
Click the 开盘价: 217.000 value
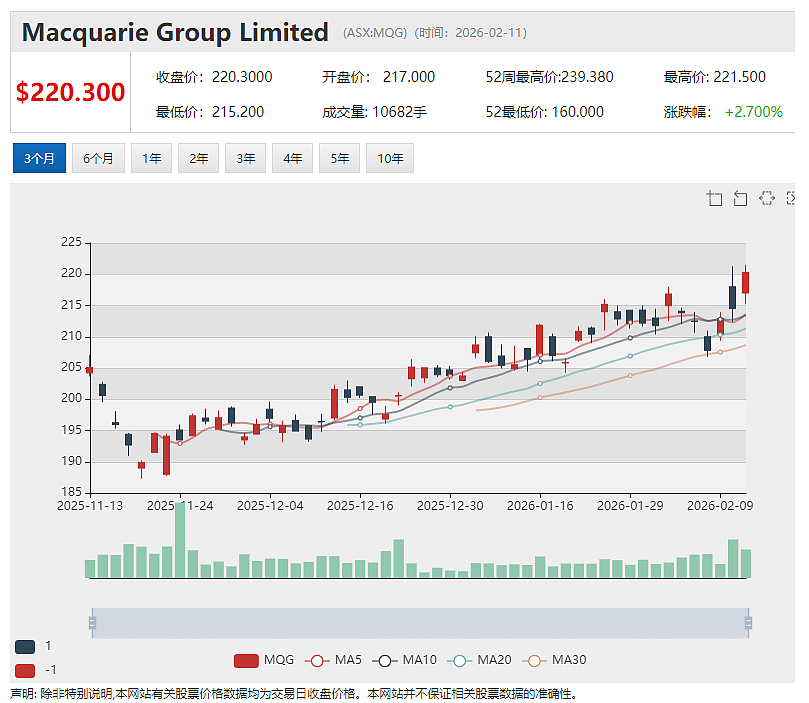tap(379, 77)
